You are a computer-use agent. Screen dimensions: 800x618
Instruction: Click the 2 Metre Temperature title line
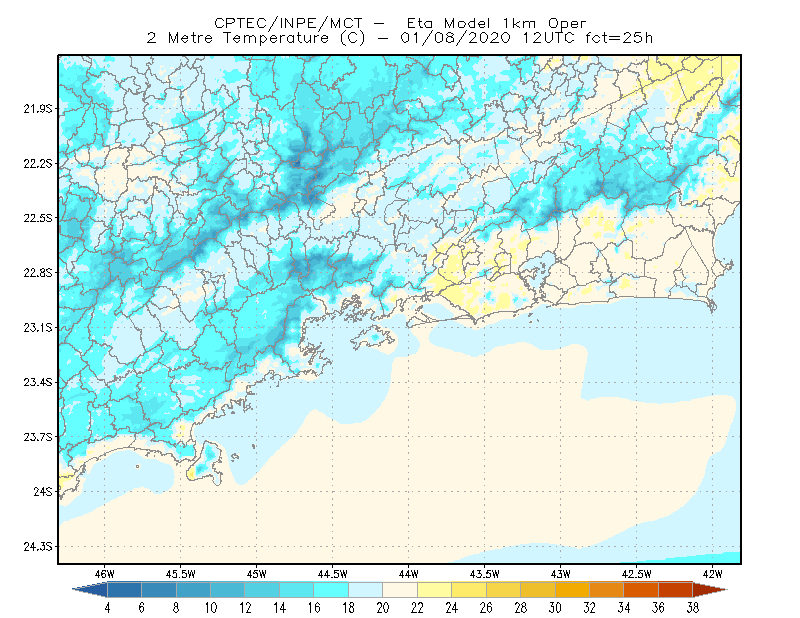click(399, 38)
